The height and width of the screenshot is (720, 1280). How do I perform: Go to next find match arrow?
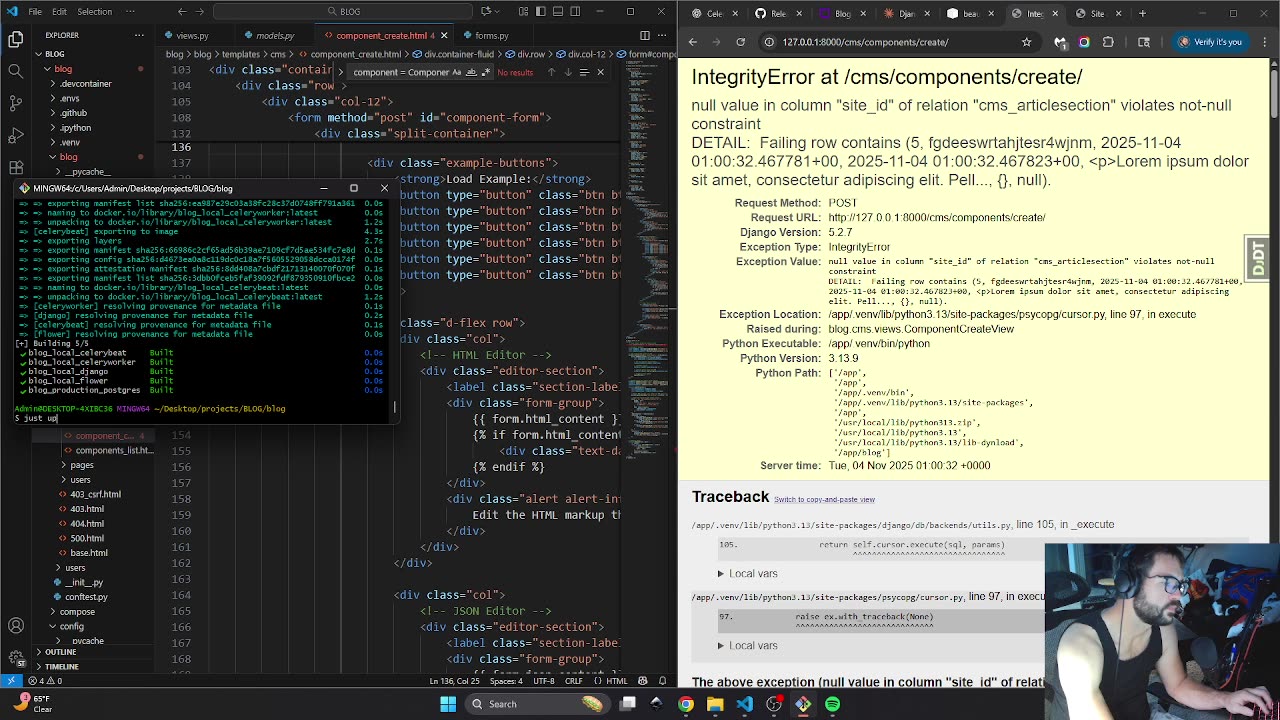567,72
